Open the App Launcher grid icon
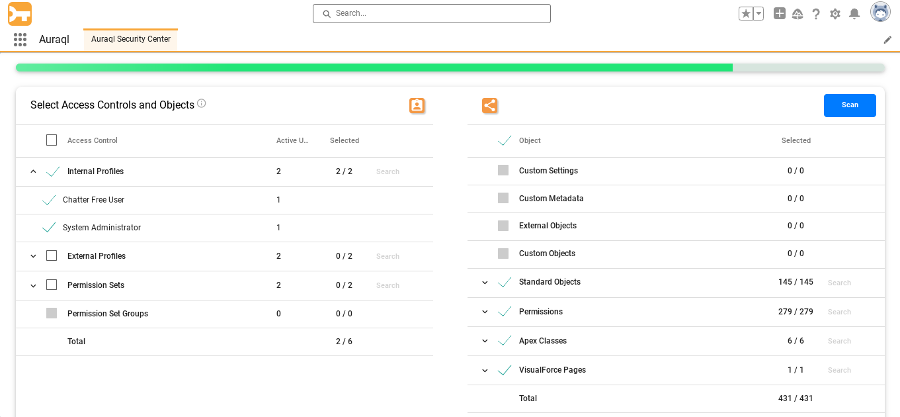This screenshot has height=417, width=900. click(x=20, y=40)
